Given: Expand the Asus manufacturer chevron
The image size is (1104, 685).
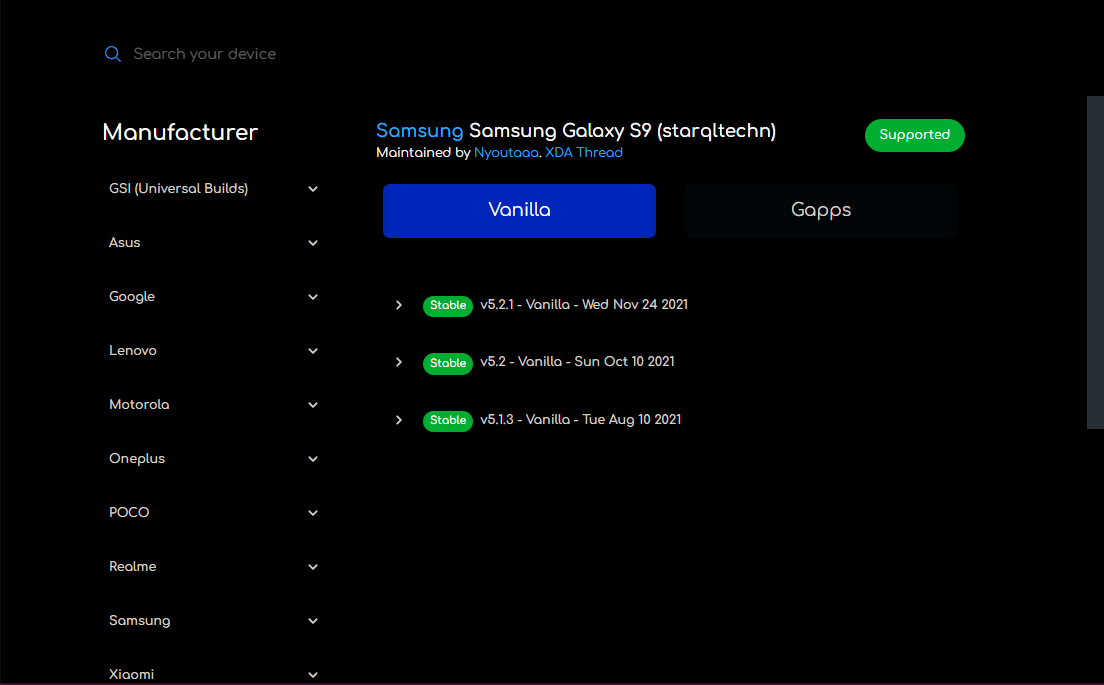Looking at the screenshot, I should (313, 243).
